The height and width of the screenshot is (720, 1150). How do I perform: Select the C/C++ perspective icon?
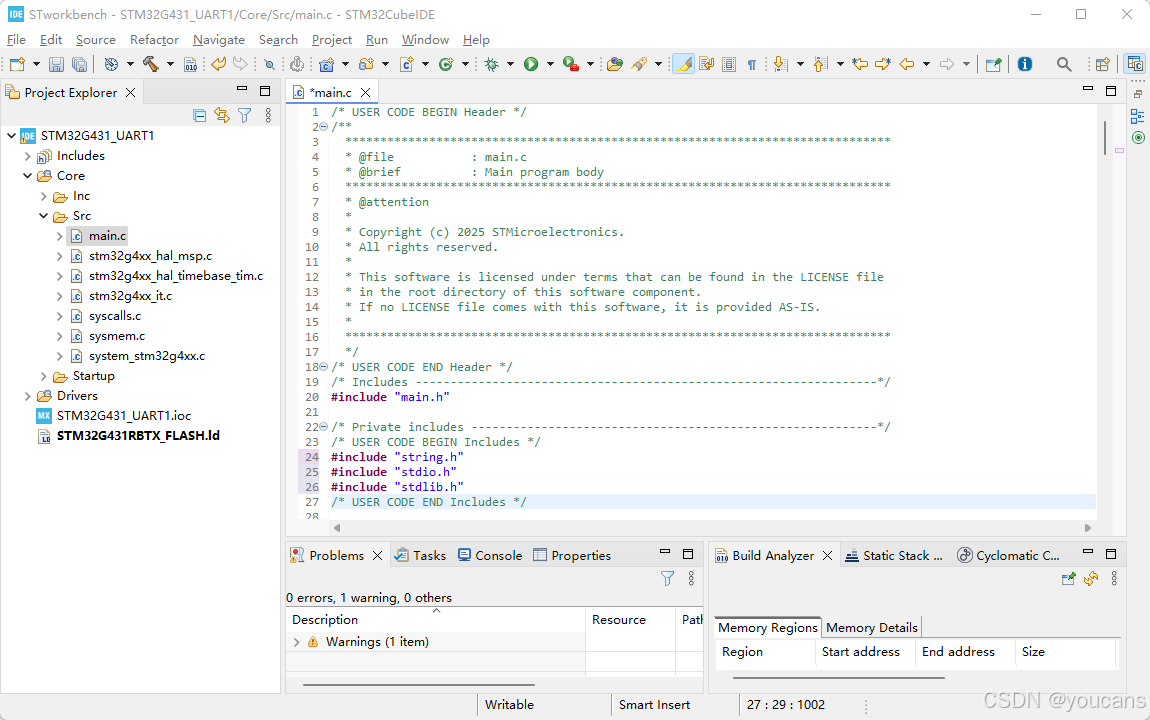[x=1135, y=64]
